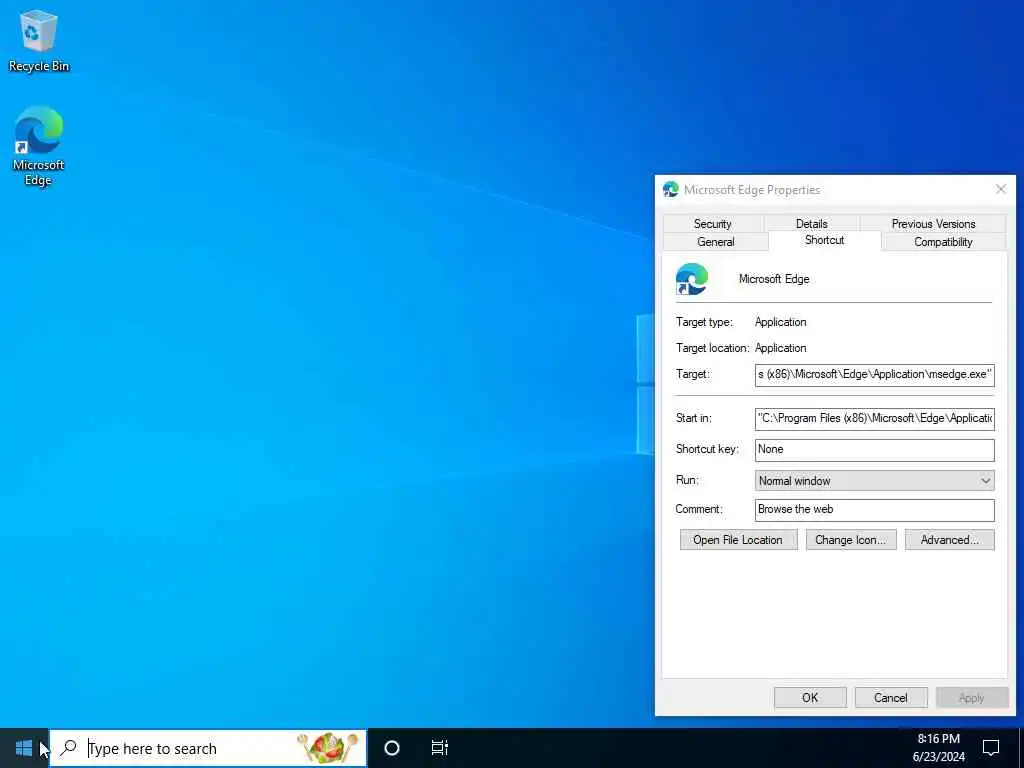Open the Advanced shortcut options
1024x768 pixels.
[x=950, y=540]
